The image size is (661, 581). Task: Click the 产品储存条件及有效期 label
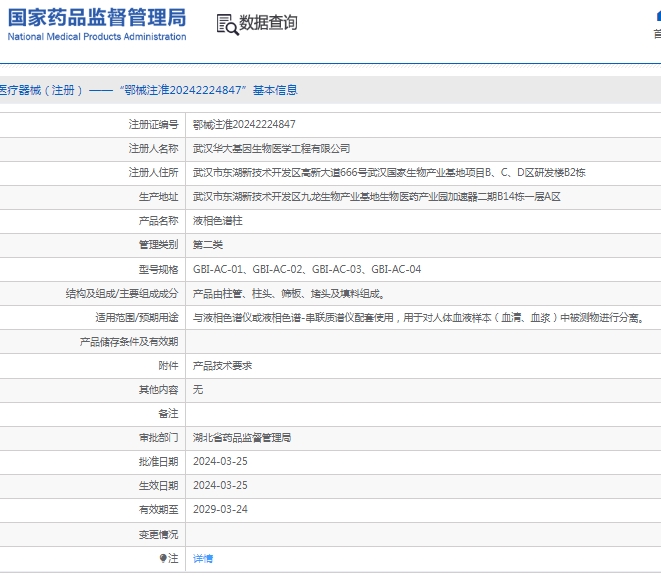tap(129, 342)
